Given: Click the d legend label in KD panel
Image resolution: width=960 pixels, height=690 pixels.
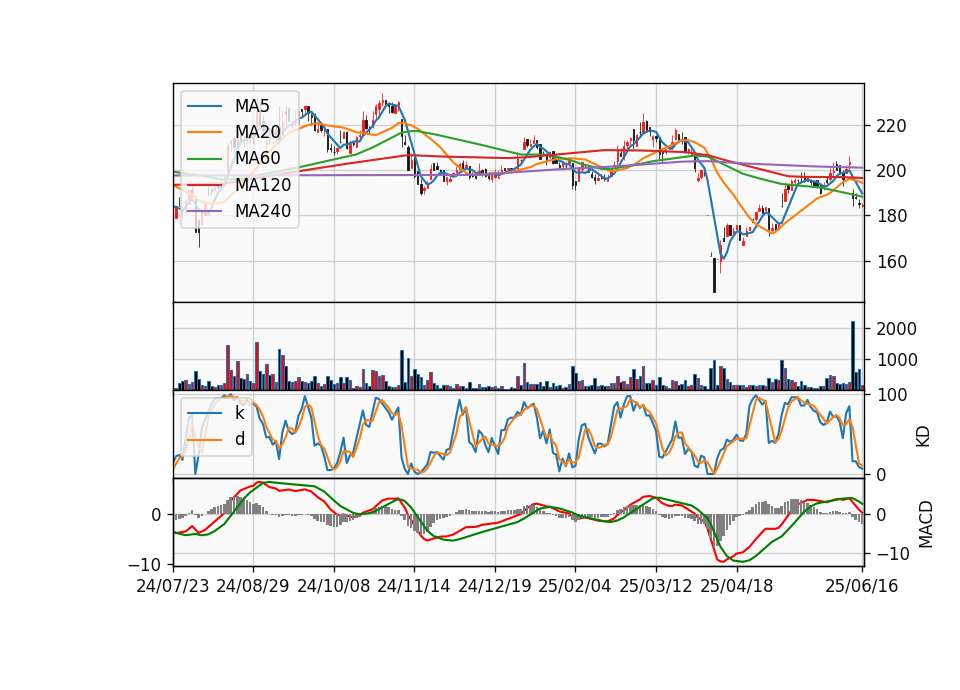Looking at the screenshot, I should click(x=239, y=438).
